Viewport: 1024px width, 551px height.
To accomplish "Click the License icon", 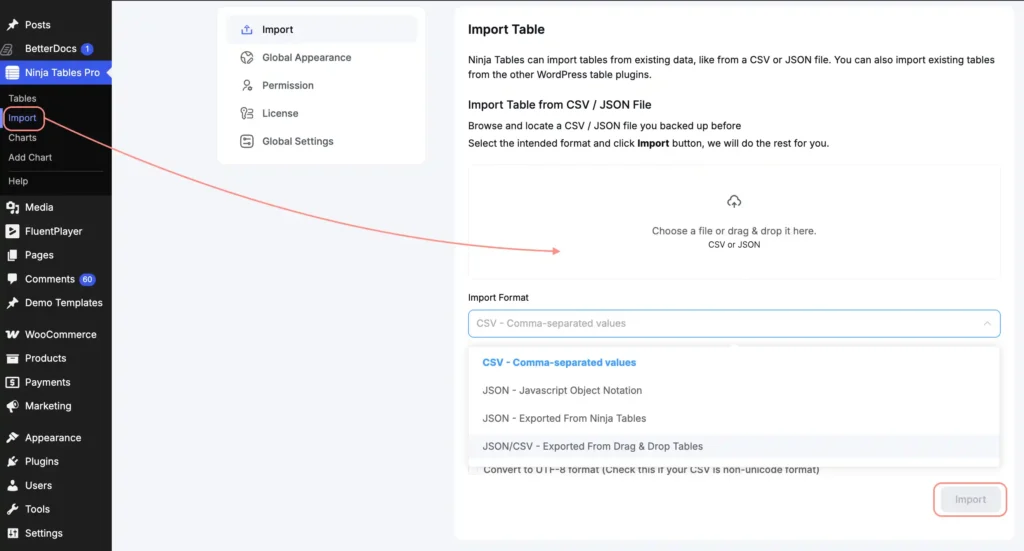I will [246, 114].
